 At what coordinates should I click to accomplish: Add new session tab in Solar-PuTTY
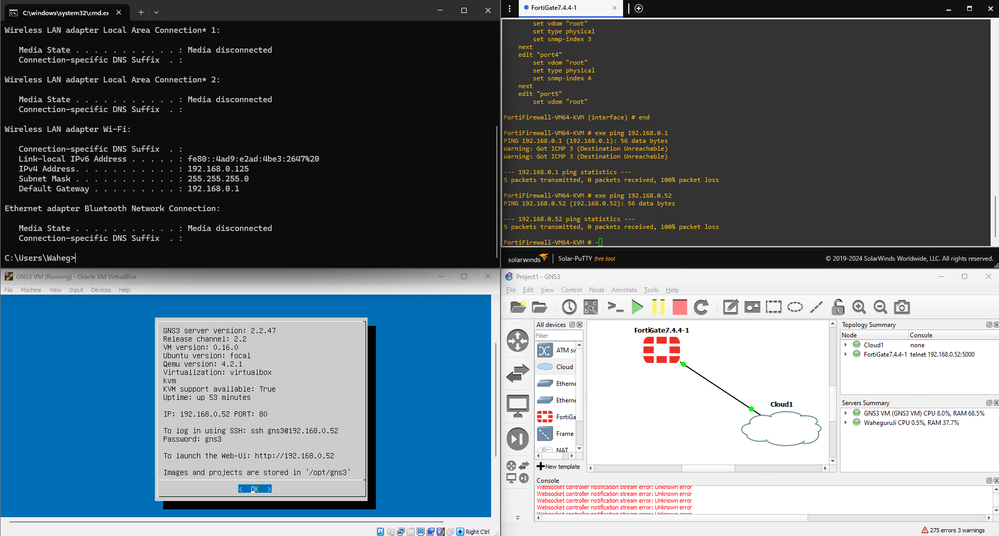tap(638, 8)
